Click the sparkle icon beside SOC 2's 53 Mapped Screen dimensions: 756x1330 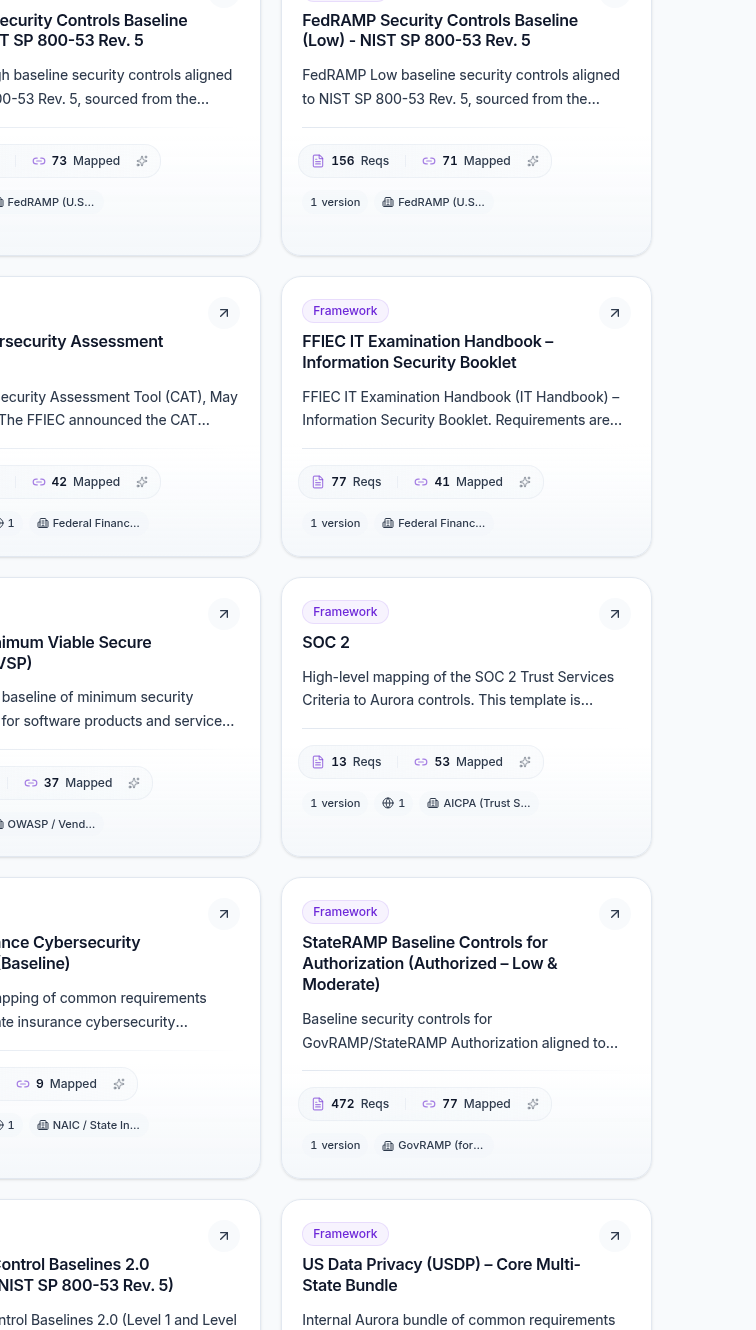click(x=525, y=762)
